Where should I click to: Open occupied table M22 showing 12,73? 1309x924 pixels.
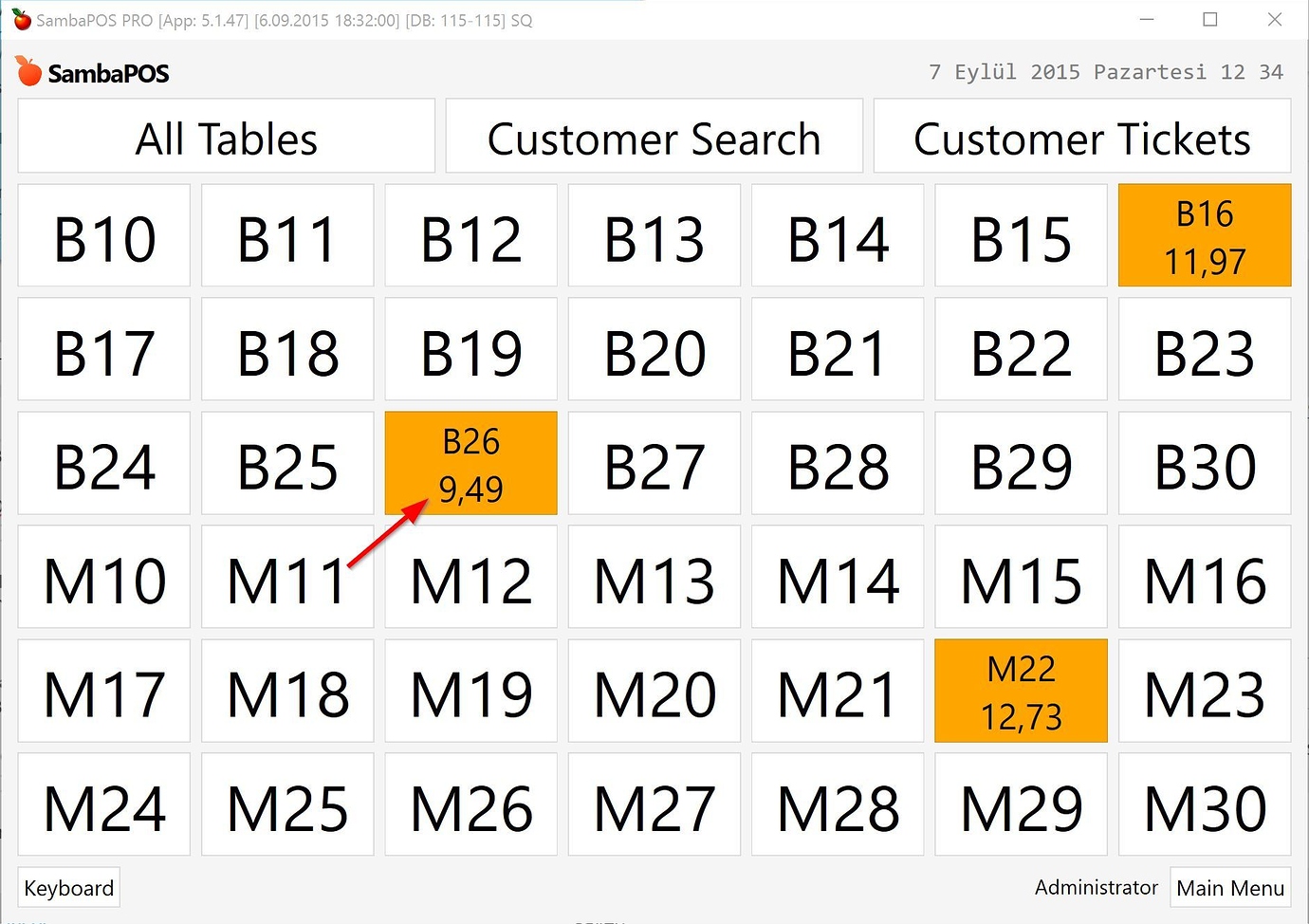click(1021, 691)
